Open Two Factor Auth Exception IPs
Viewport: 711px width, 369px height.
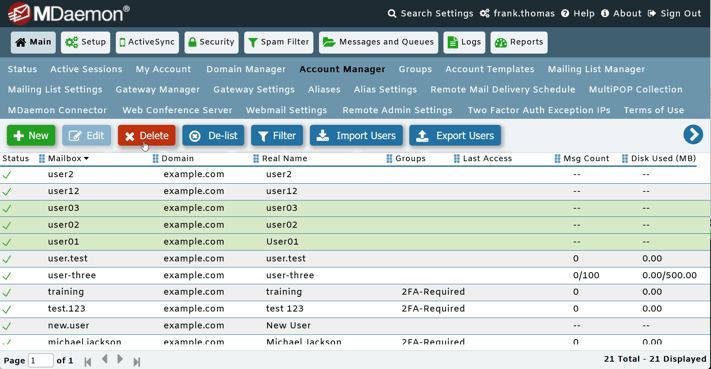(539, 110)
